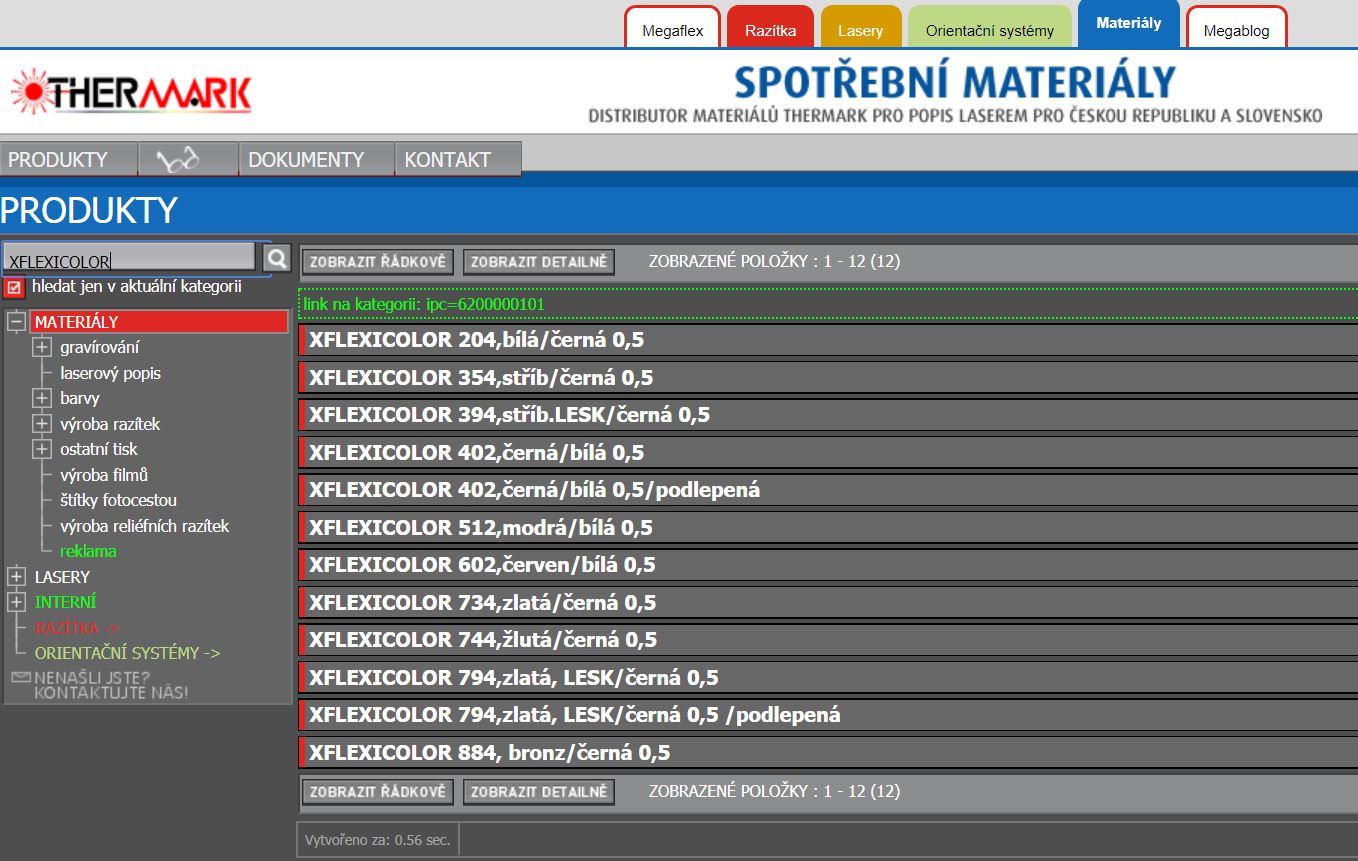Collapse the MATERIÁLY tree node
This screenshot has height=861, width=1358.
coord(16,322)
